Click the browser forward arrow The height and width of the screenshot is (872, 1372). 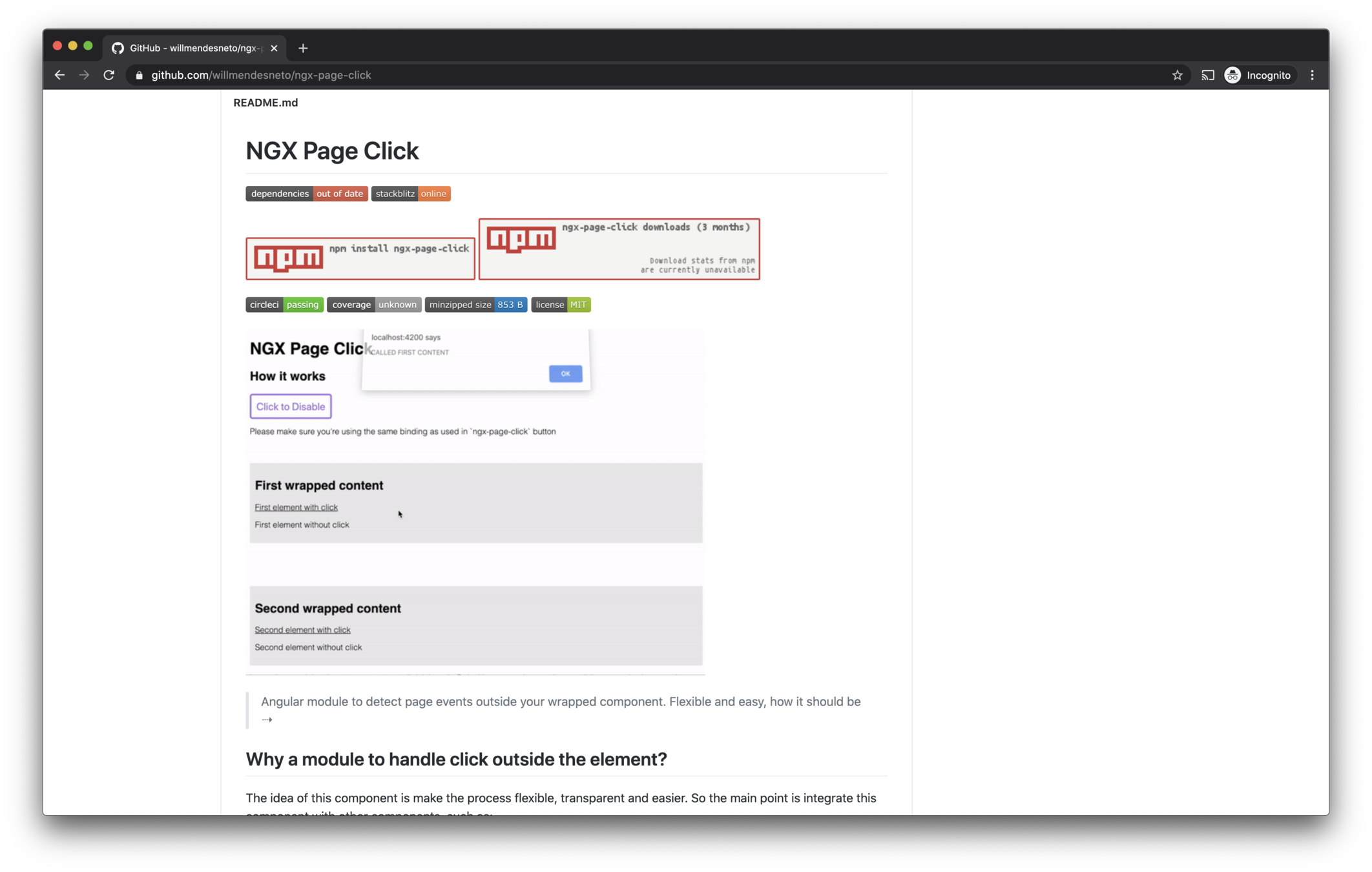(84, 75)
